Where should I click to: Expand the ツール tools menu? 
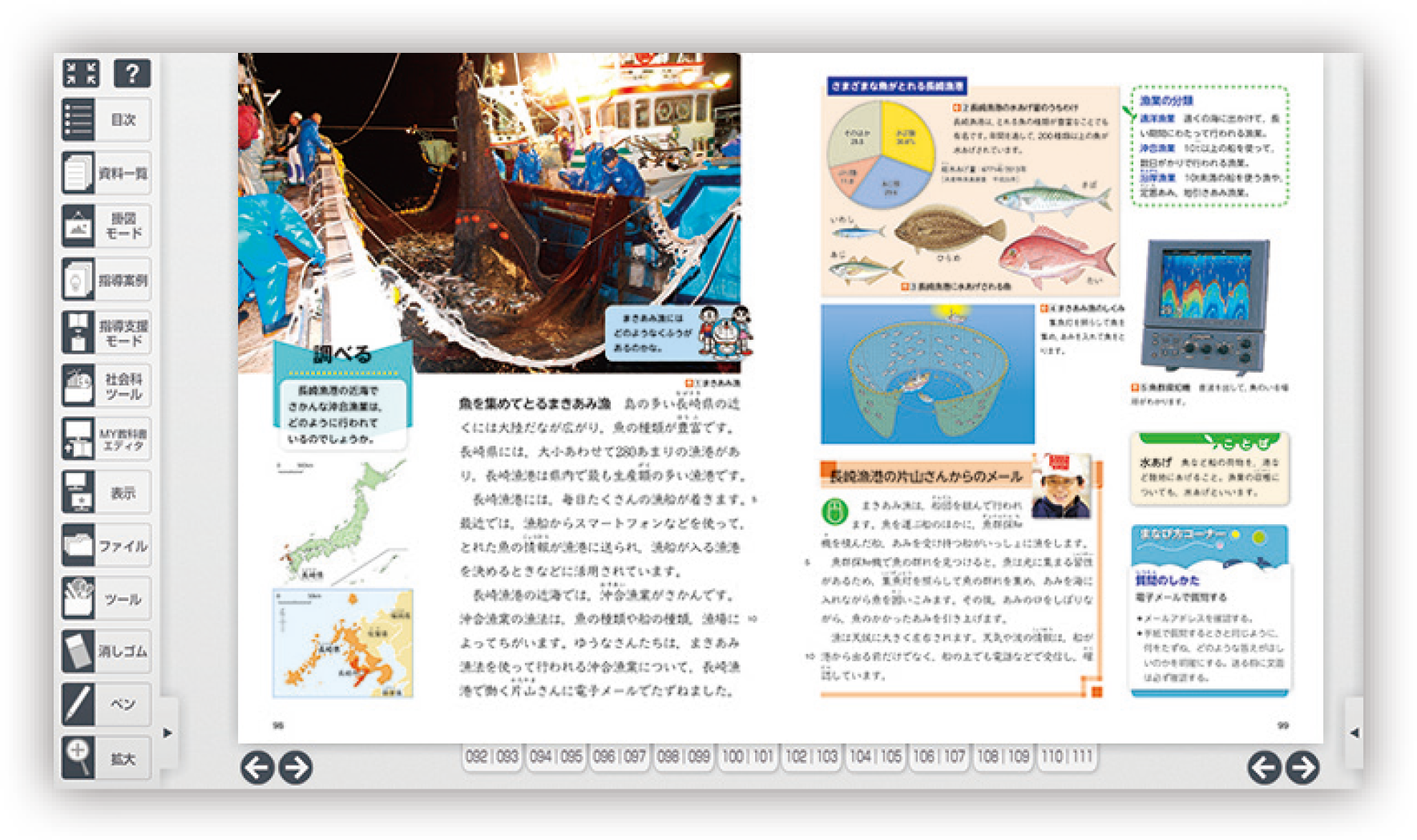[106, 599]
